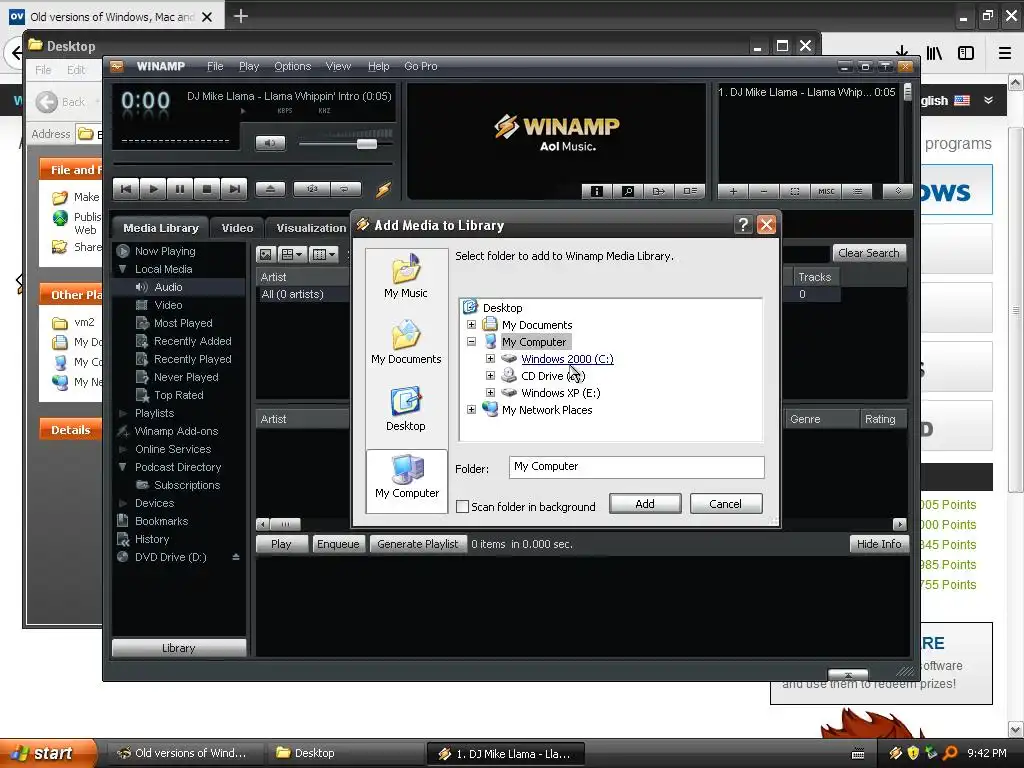
Task: Click playlist remove minus button
Action: pos(763,191)
